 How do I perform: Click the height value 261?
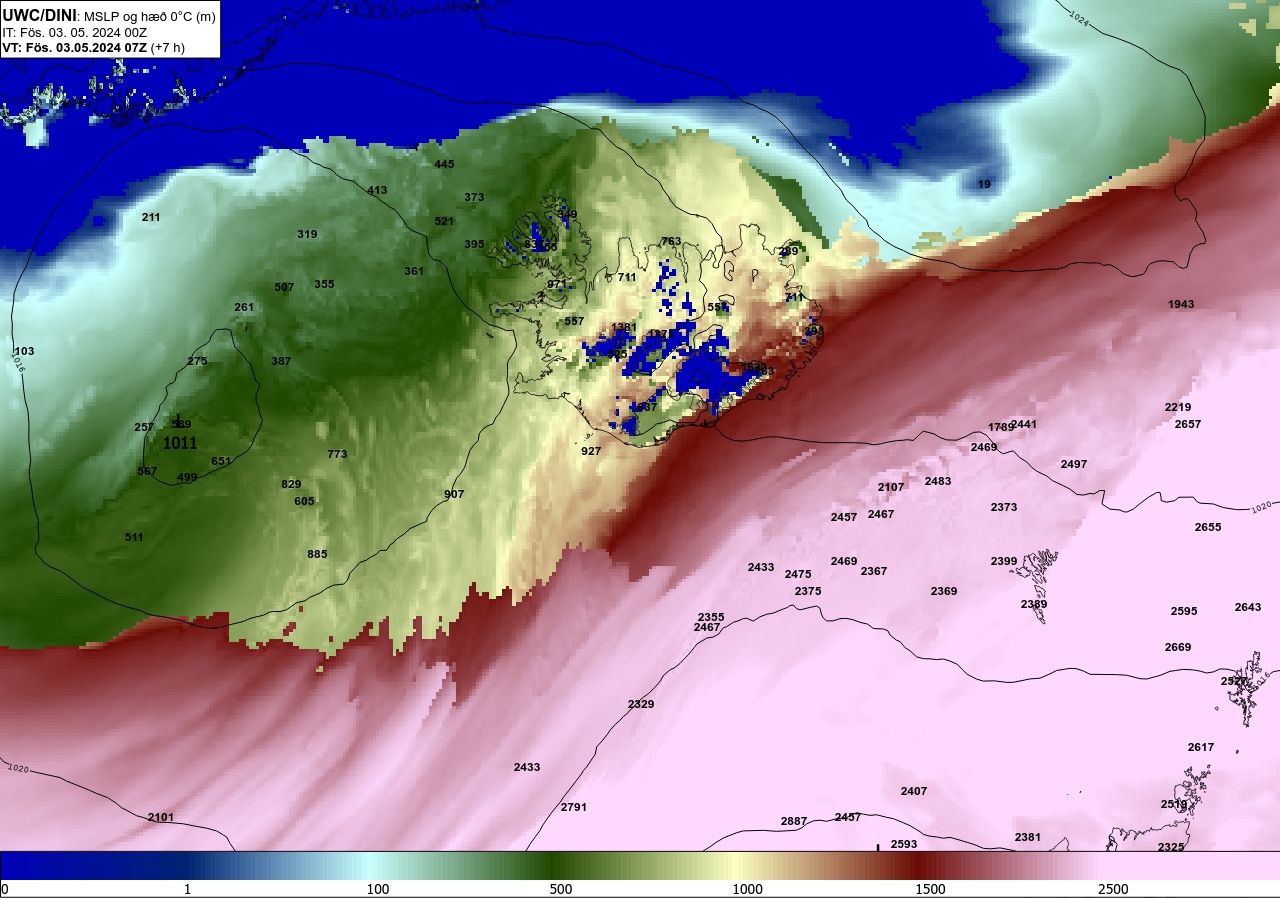(244, 307)
